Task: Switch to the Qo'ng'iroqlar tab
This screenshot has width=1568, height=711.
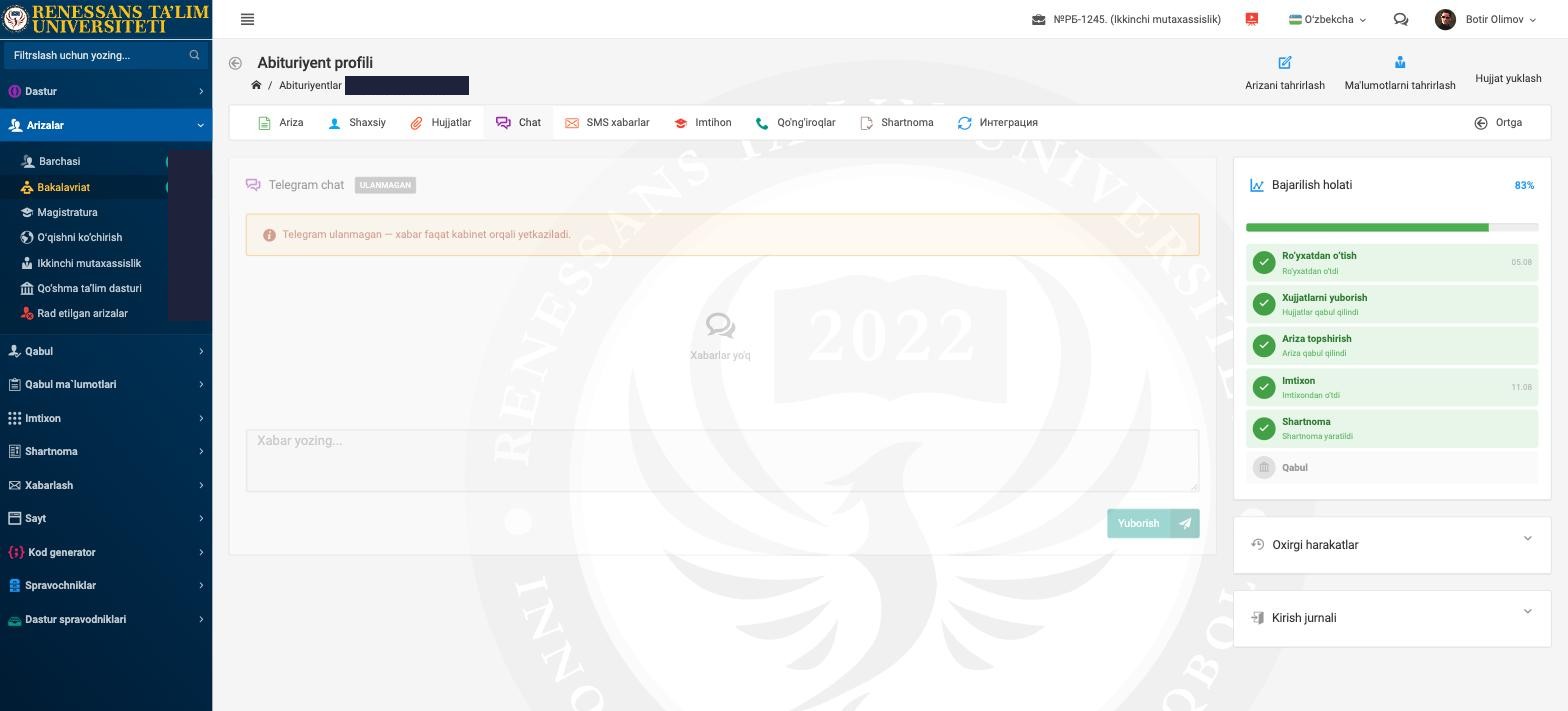Action: [x=796, y=123]
